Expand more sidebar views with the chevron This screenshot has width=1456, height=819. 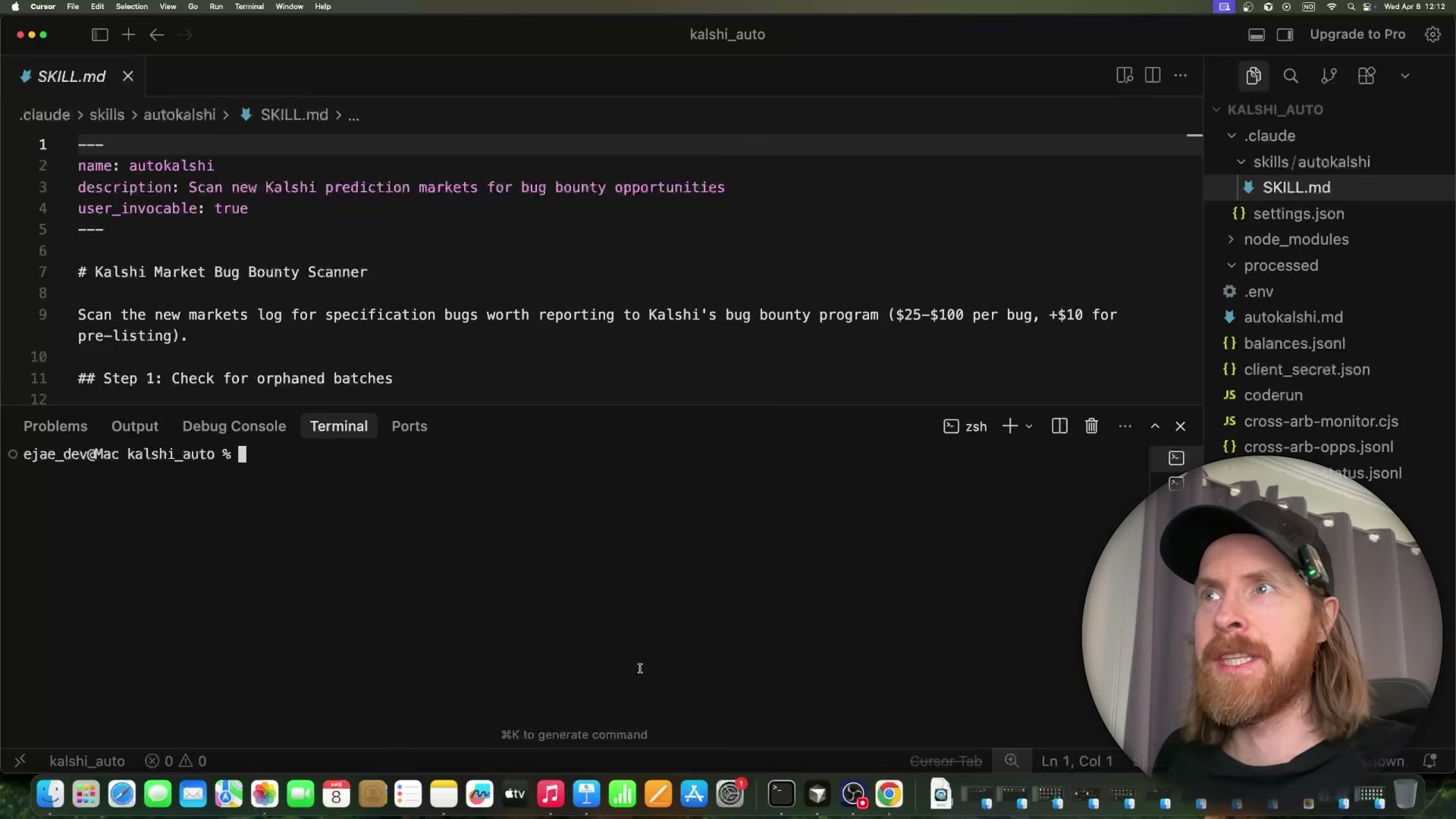pos(1405,76)
